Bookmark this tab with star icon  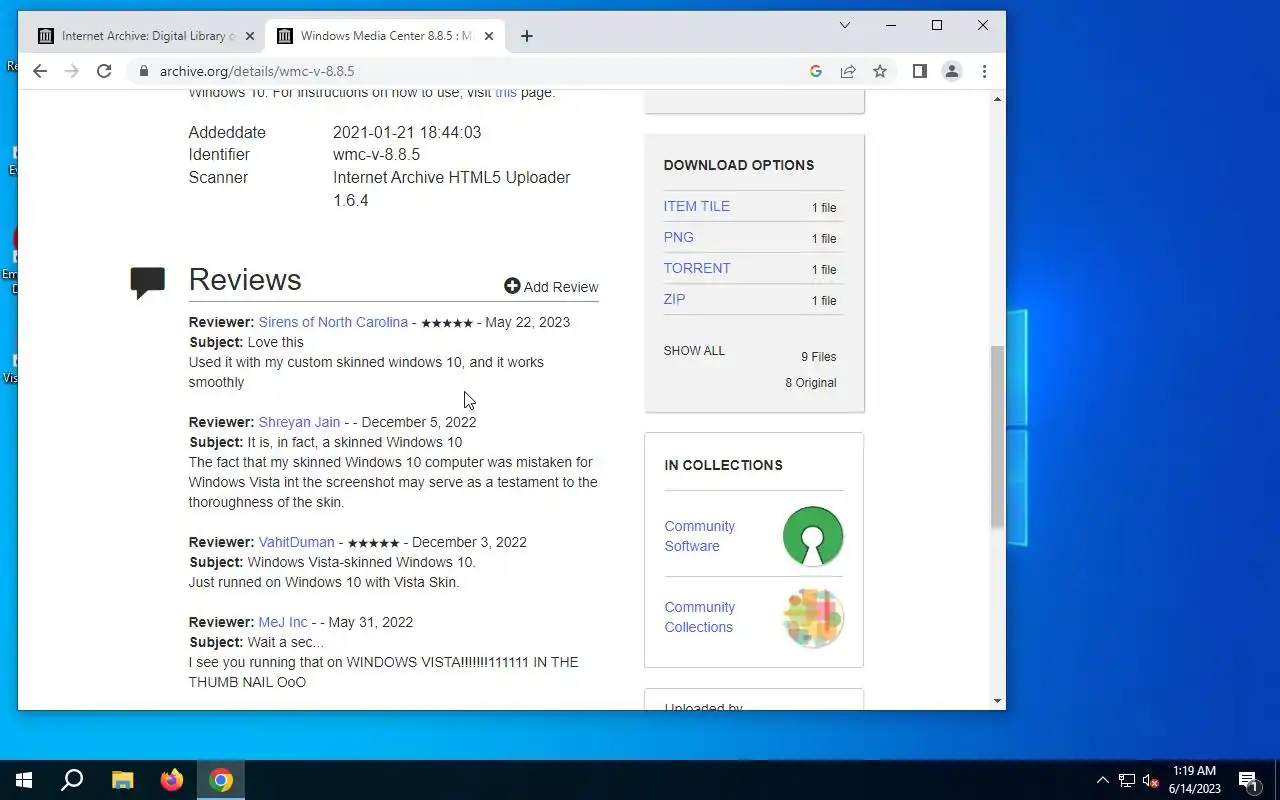pos(880,71)
